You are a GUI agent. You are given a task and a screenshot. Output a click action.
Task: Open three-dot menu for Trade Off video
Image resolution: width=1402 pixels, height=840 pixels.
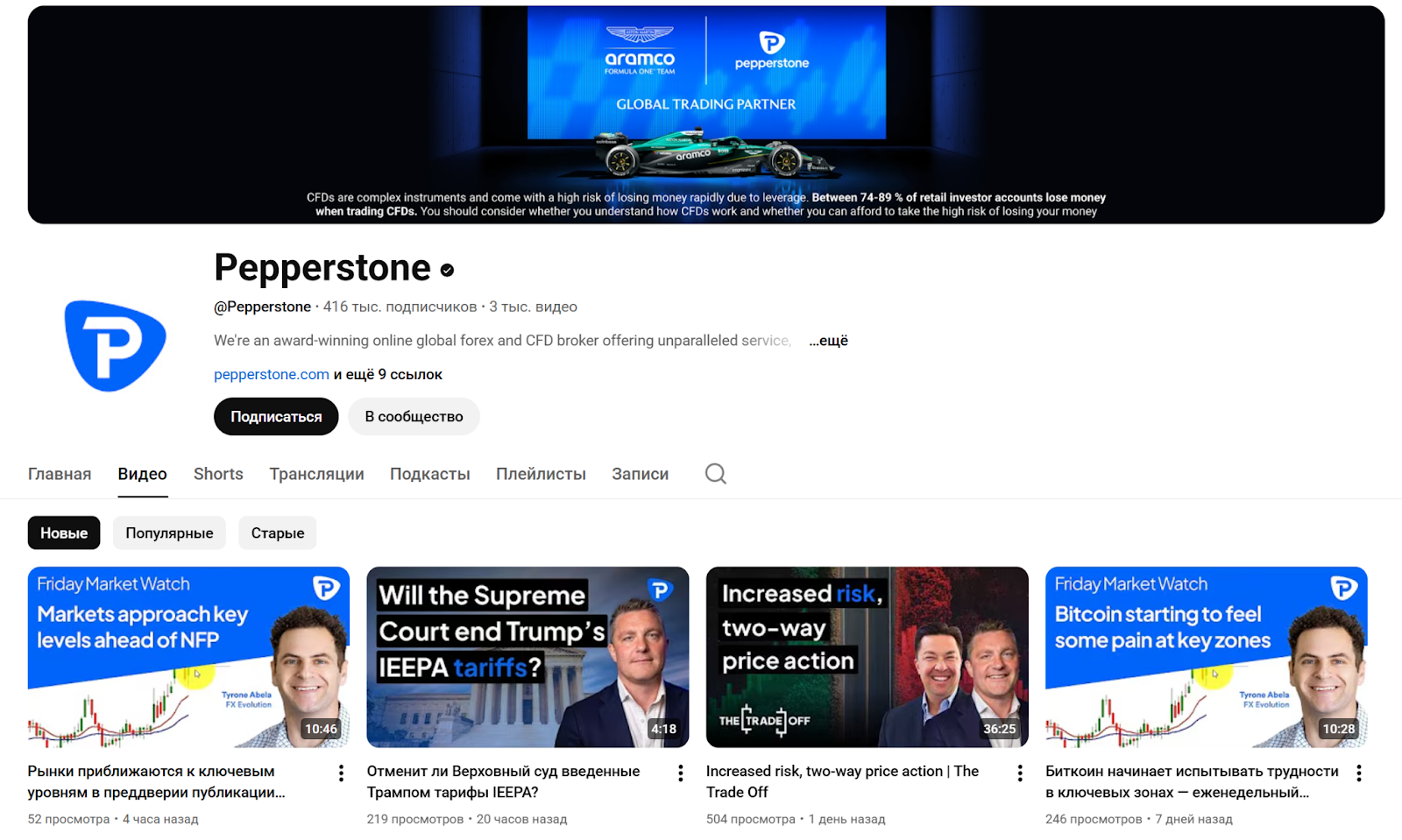1019,773
